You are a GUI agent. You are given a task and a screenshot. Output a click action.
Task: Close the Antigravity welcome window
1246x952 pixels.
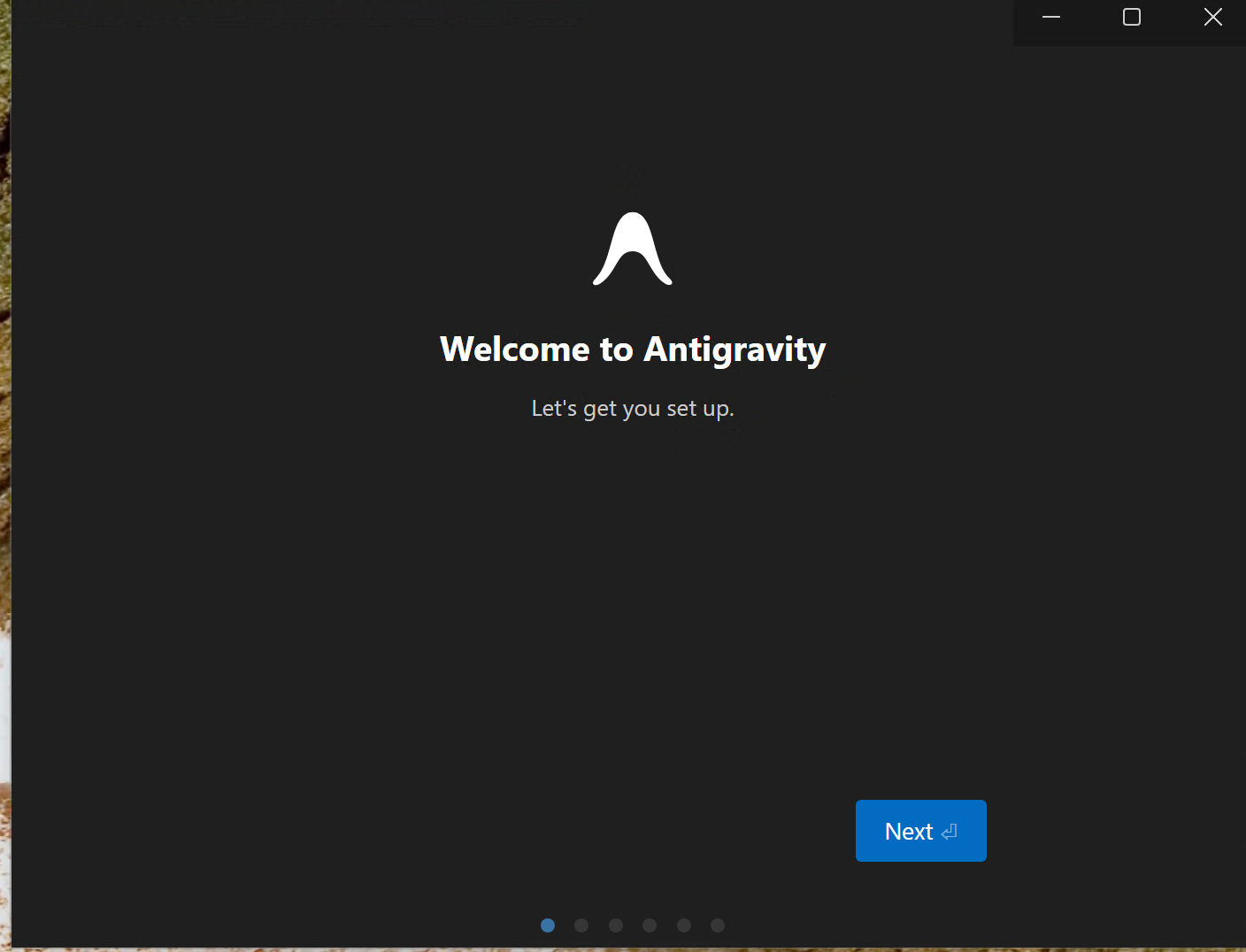[x=1212, y=18]
